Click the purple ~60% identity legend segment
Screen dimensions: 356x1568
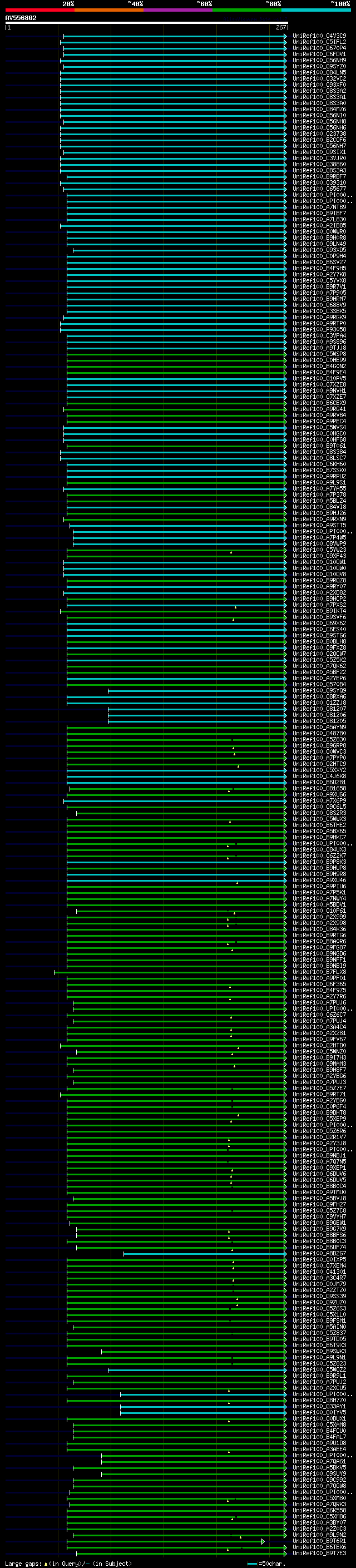[177, 10]
